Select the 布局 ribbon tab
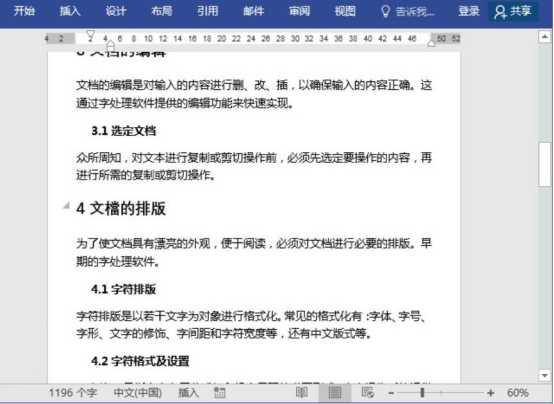554x404 pixels. tap(162, 11)
